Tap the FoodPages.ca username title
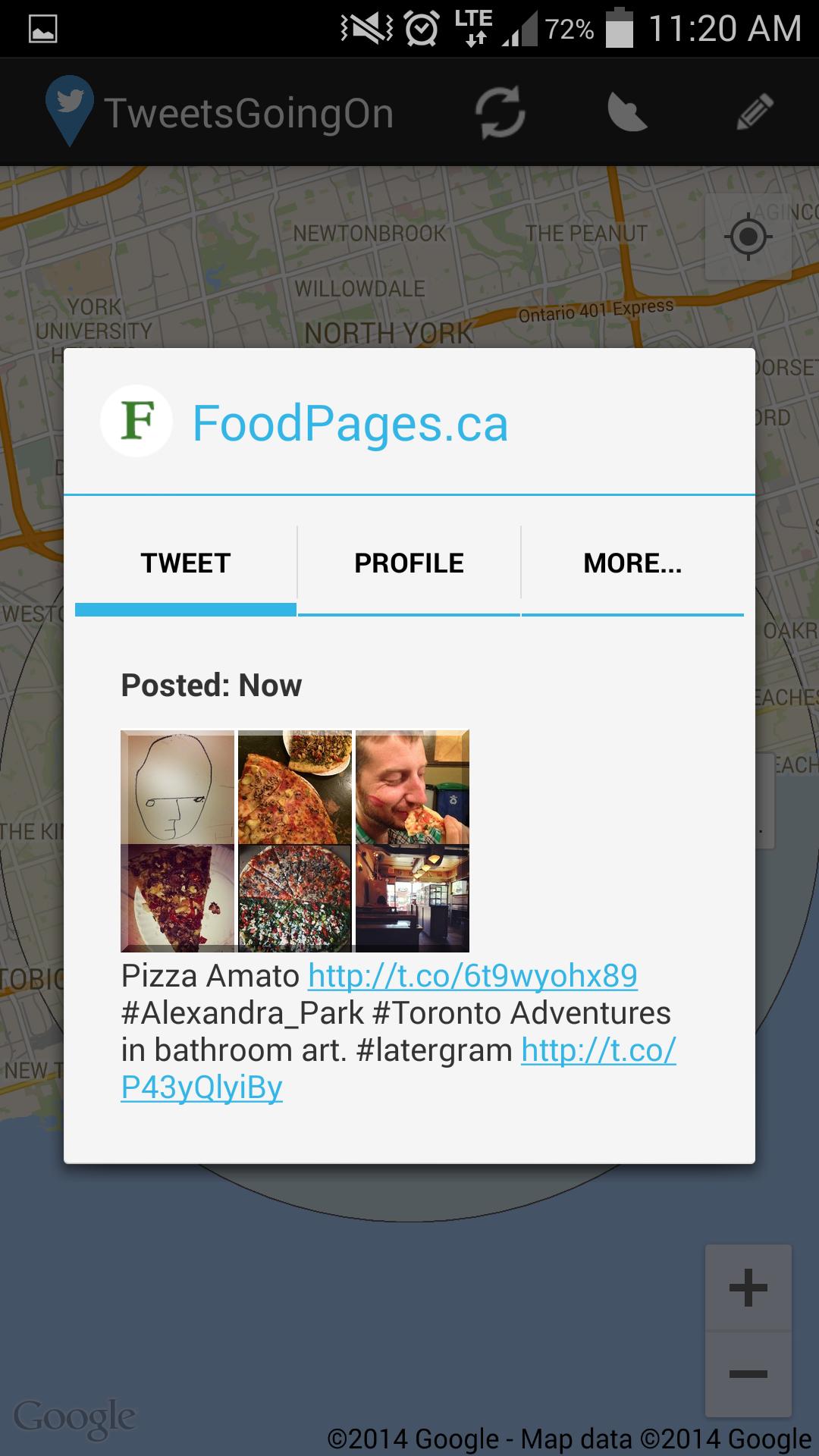This screenshot has width=819, height=1456. click(x=350, y=423)
